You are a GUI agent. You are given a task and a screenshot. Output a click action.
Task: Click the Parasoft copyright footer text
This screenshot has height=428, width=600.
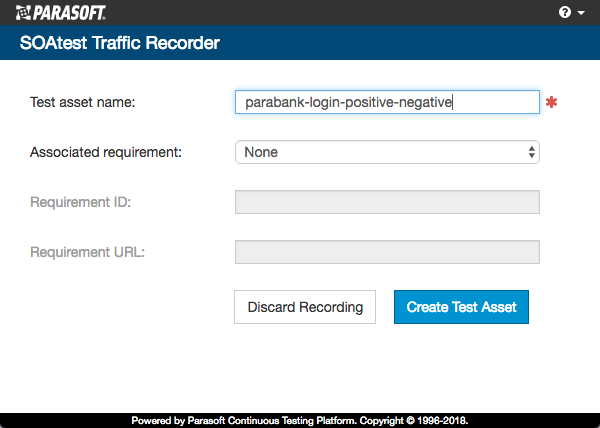[x=300, y=421]
